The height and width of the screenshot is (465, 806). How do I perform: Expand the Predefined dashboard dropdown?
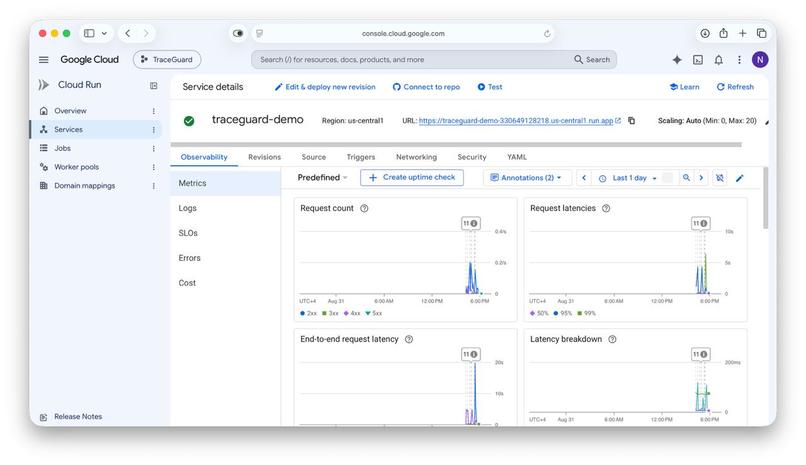click(322, 178)
